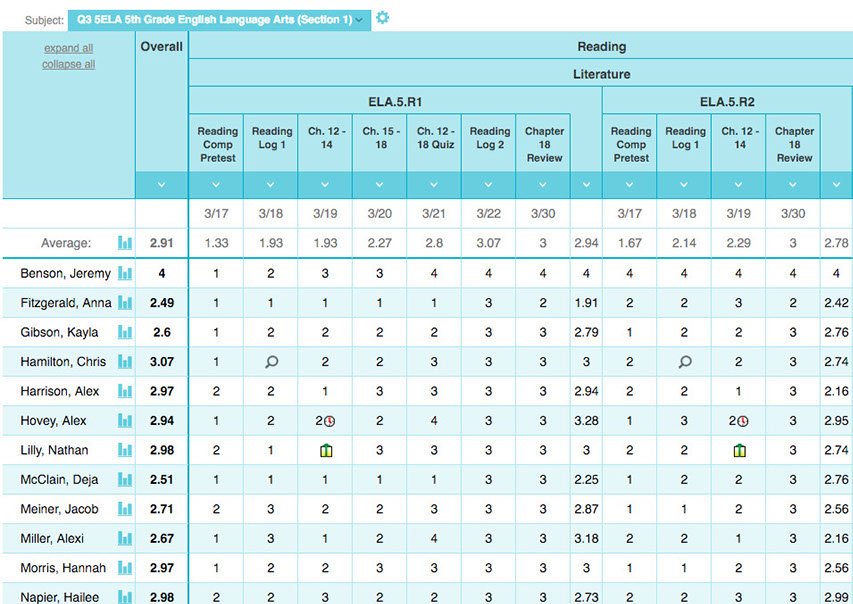Click student name Benson, Jeremy
This screenshot has width=853, height=604.
click(65, 273)
